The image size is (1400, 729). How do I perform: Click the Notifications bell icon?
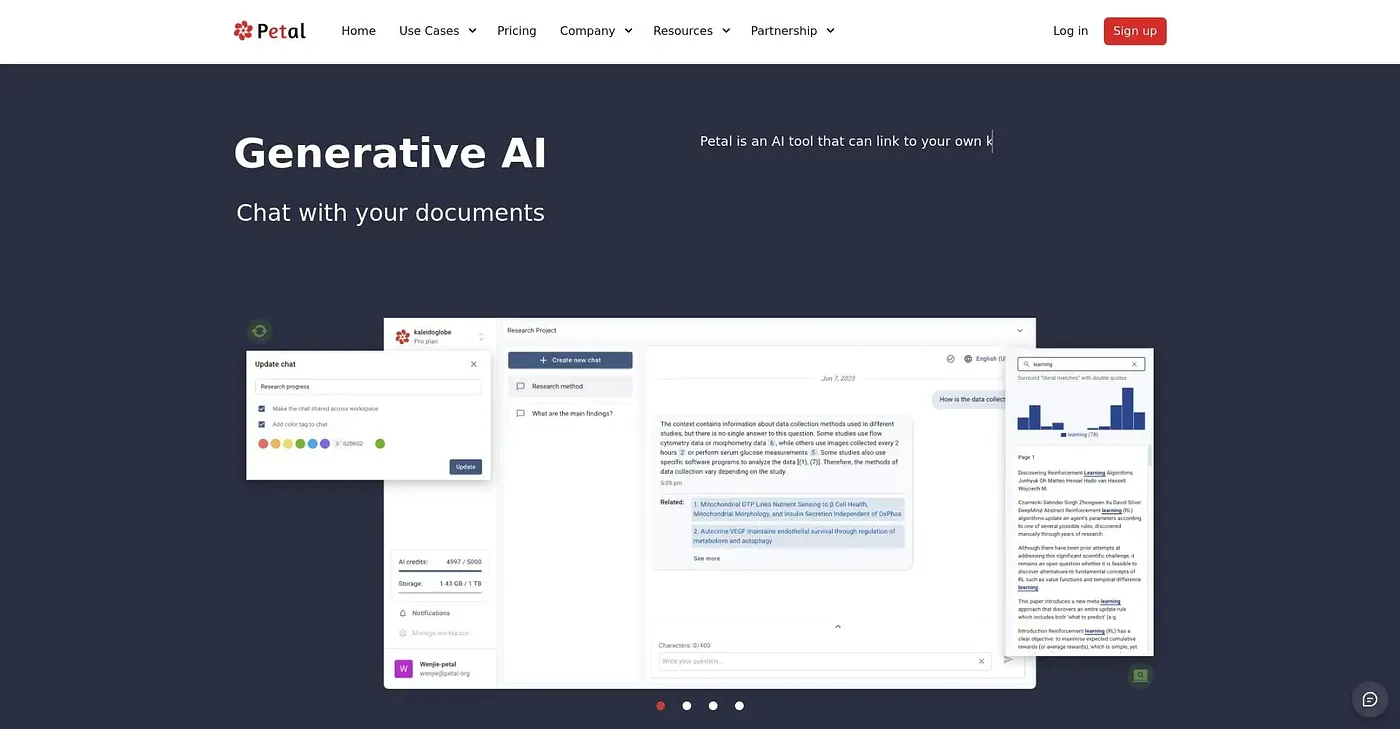[x=403, y=613]
